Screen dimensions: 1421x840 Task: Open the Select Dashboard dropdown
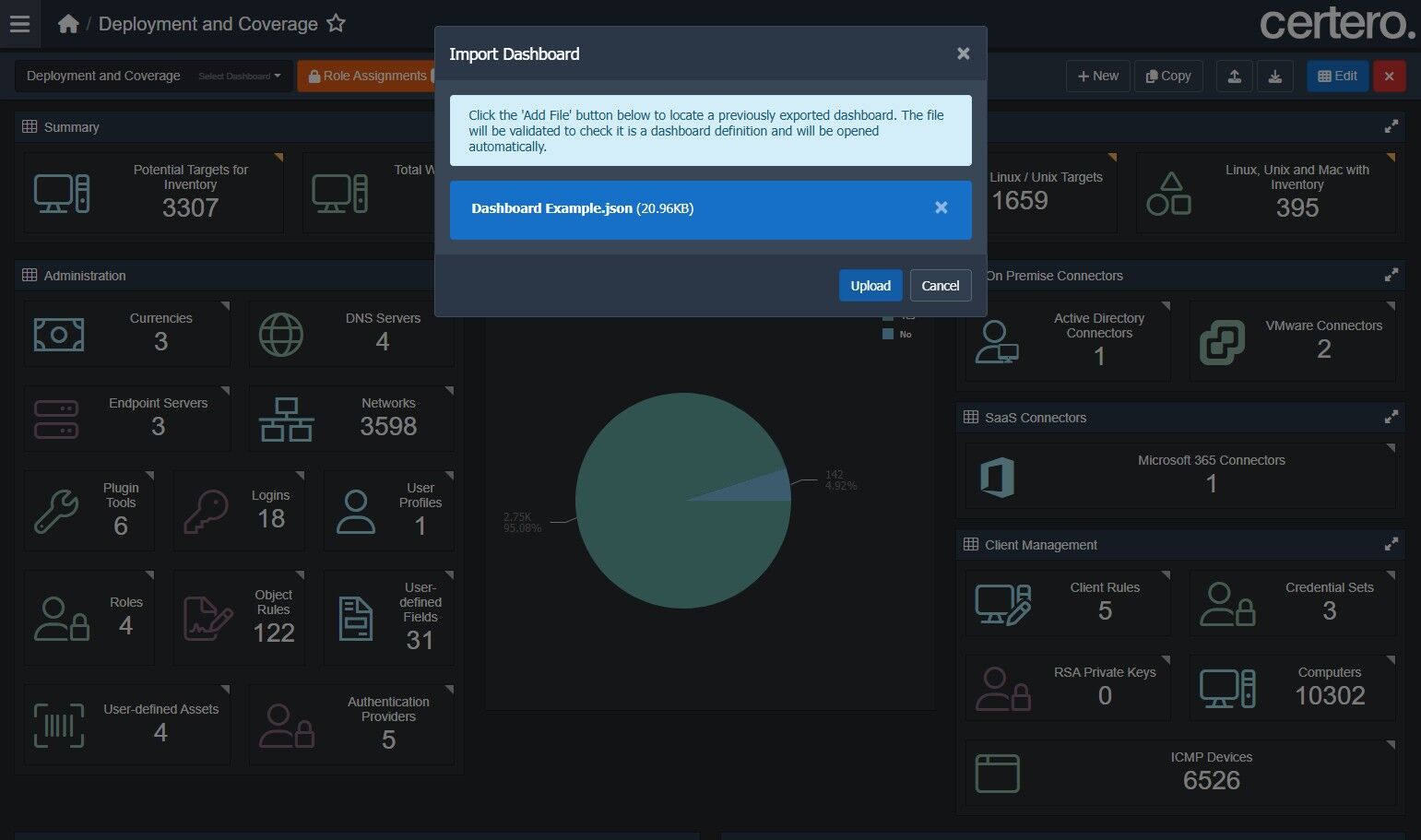click(240, 77)
